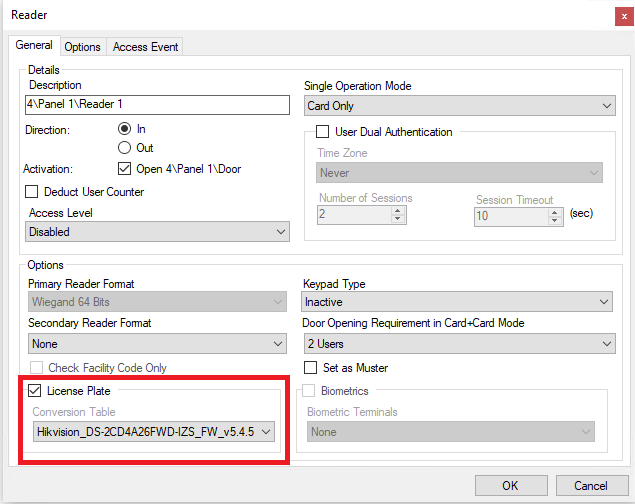Decrease Number of Sessions with down arrow
635x504 pixels.
coord(398,219)
